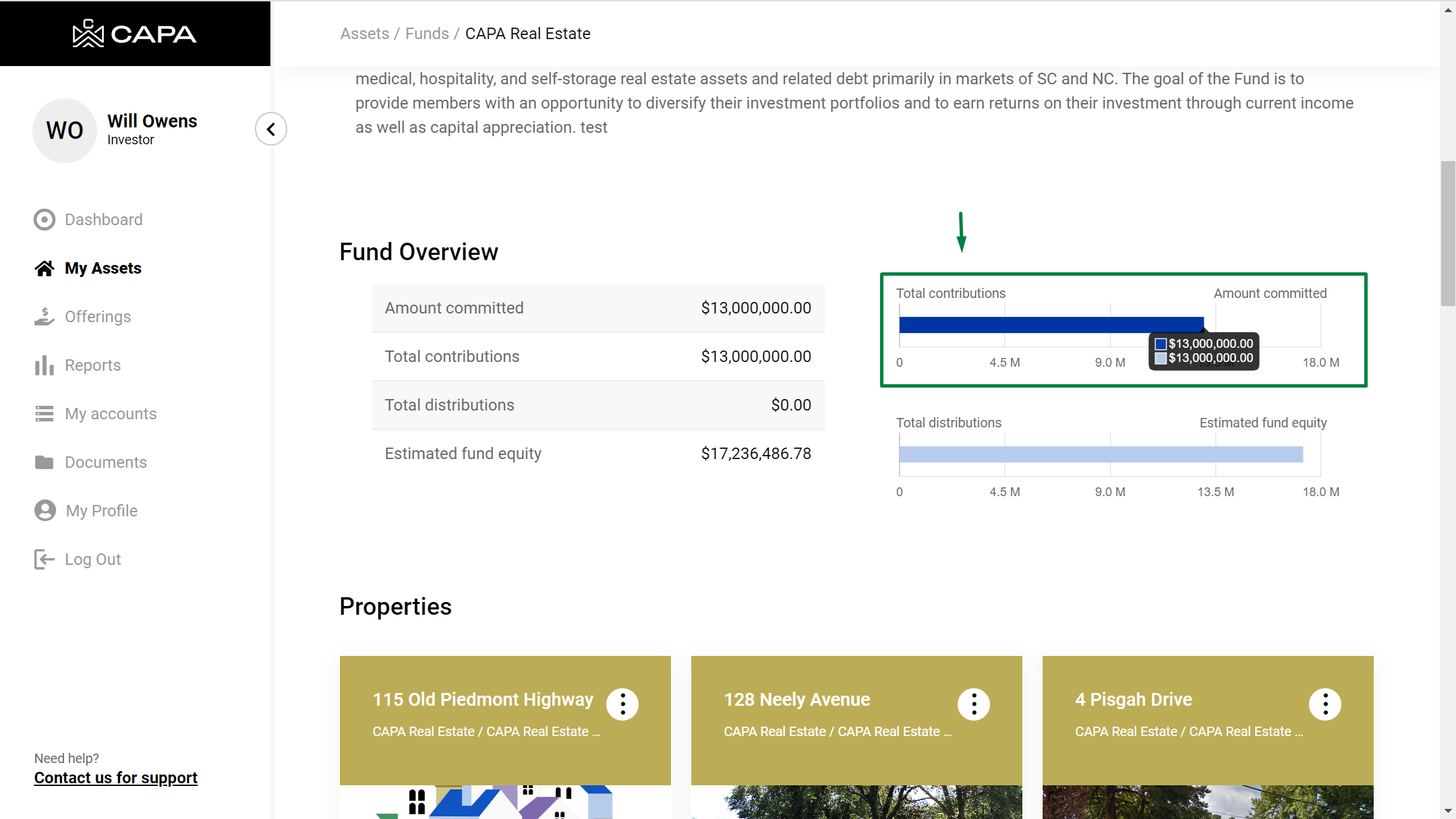This screenshot has height=819, width=1456.
Task: Click the My accounts list icon
Action: 45,414
